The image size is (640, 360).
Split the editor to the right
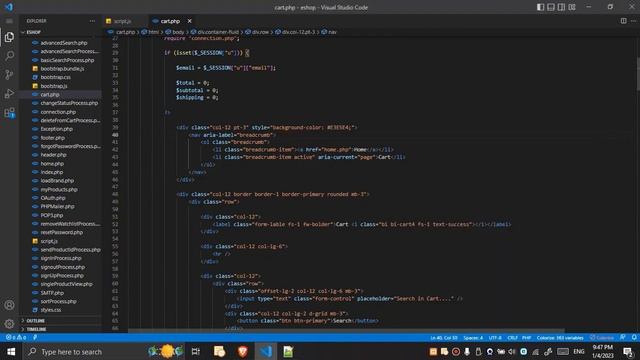[x=624, y=21]
